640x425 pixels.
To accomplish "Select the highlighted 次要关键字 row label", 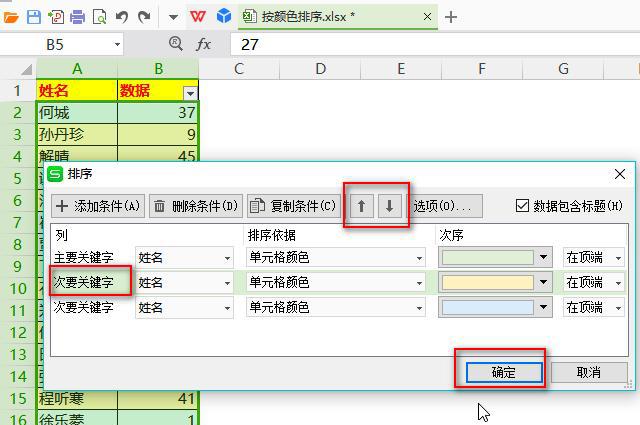I will coord(84,283).
